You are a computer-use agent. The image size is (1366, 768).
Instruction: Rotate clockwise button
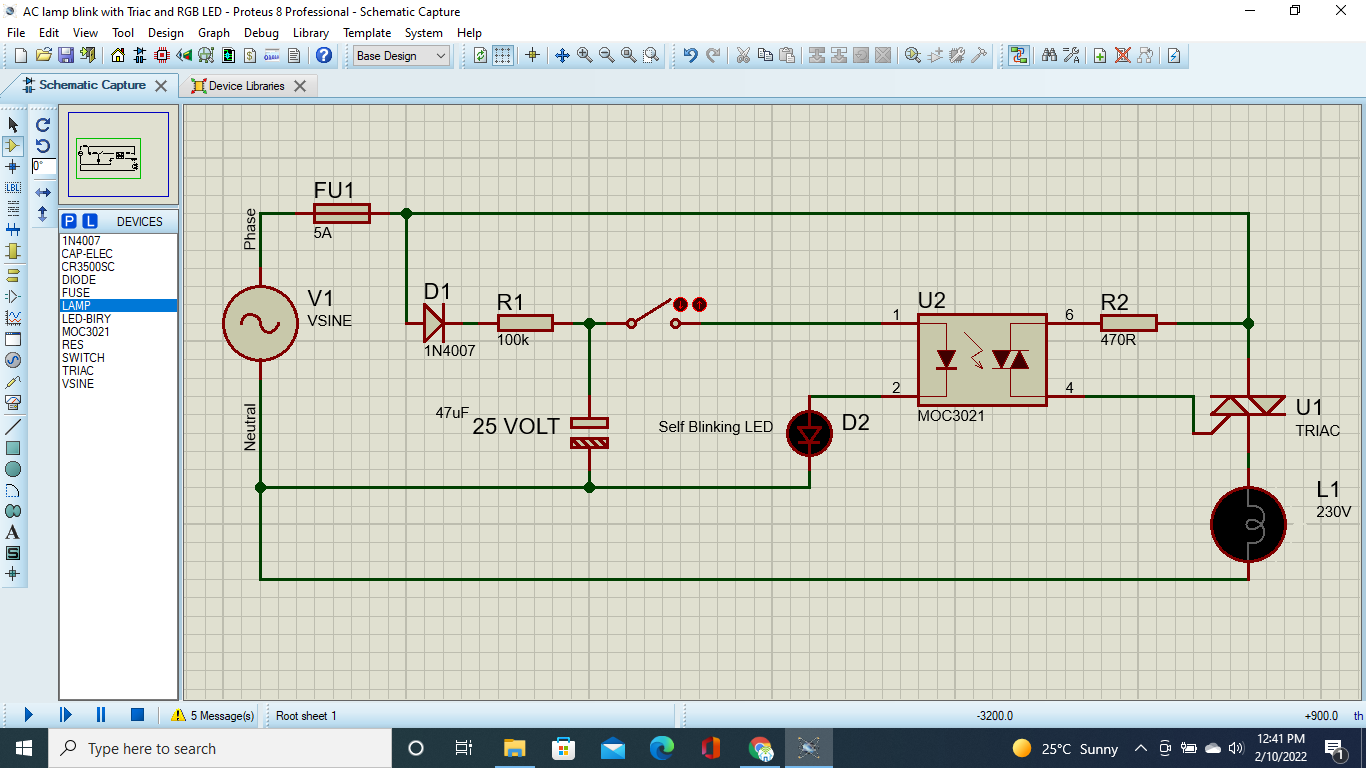(43, 125)
